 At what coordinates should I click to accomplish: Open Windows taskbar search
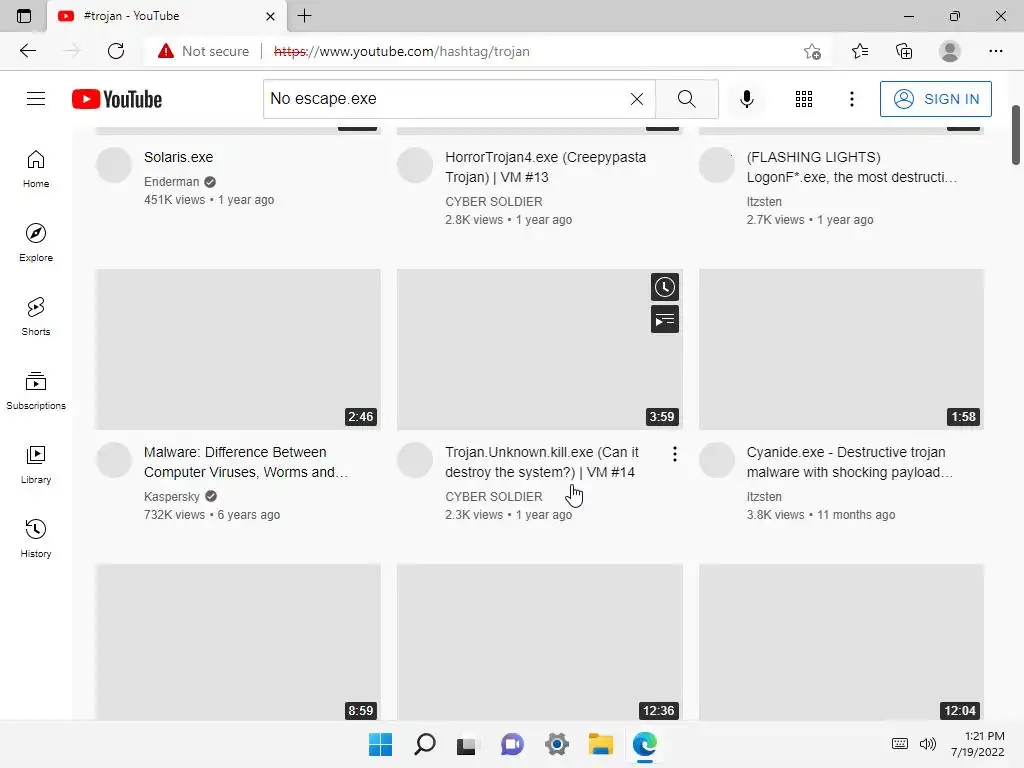point(424,744)
